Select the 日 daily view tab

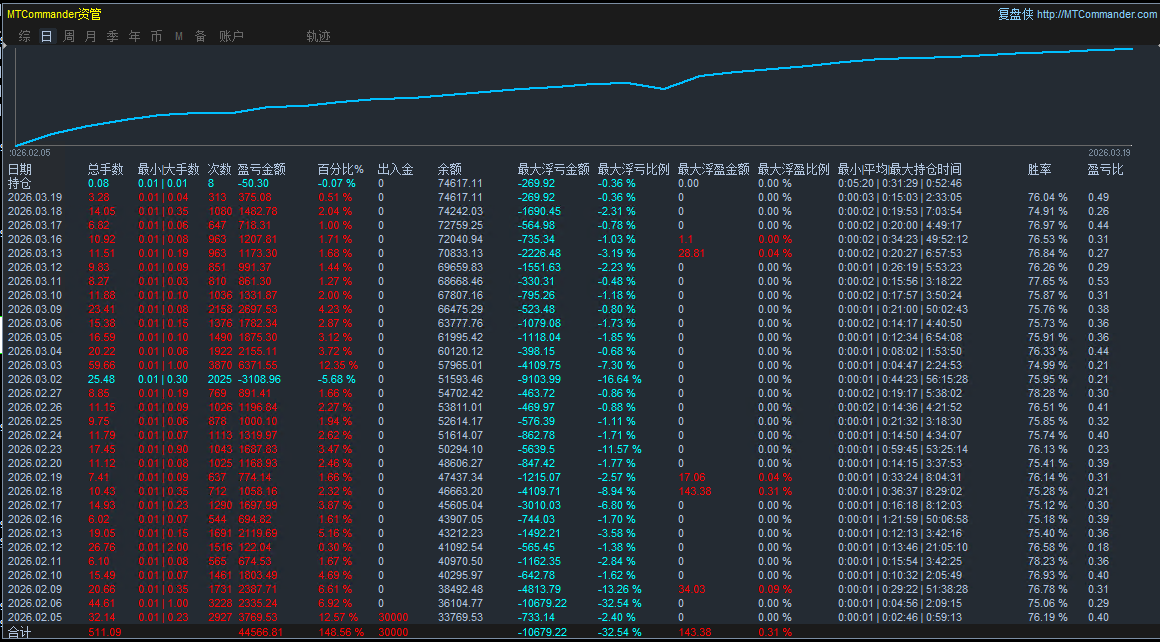click(x=47, y=36)
